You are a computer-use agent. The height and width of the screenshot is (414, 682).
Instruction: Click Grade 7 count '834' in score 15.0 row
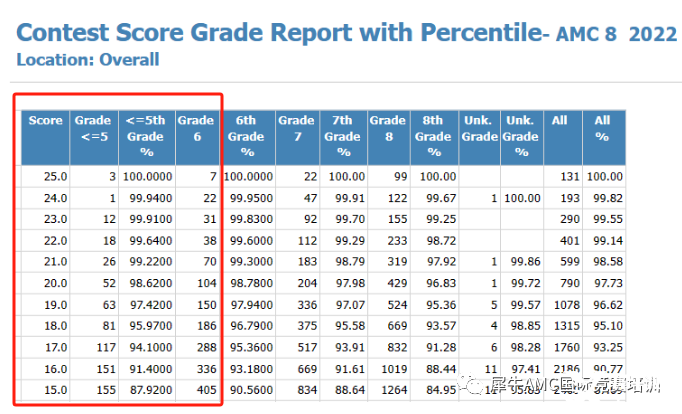click(x=307, y=391)
